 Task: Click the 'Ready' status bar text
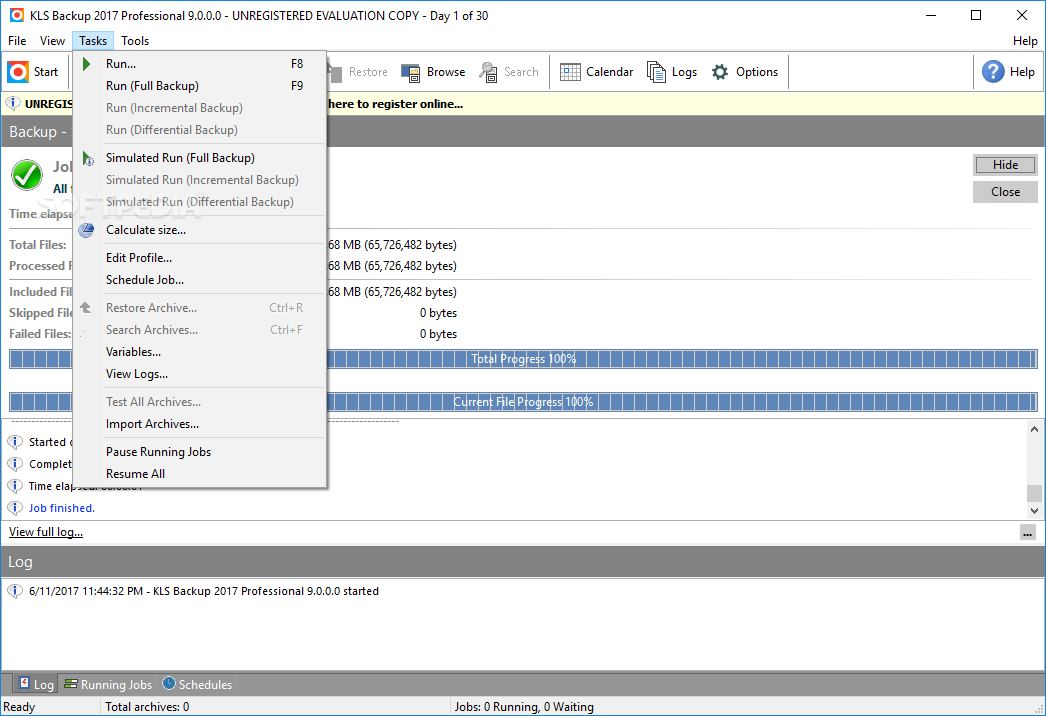point(19,707)
